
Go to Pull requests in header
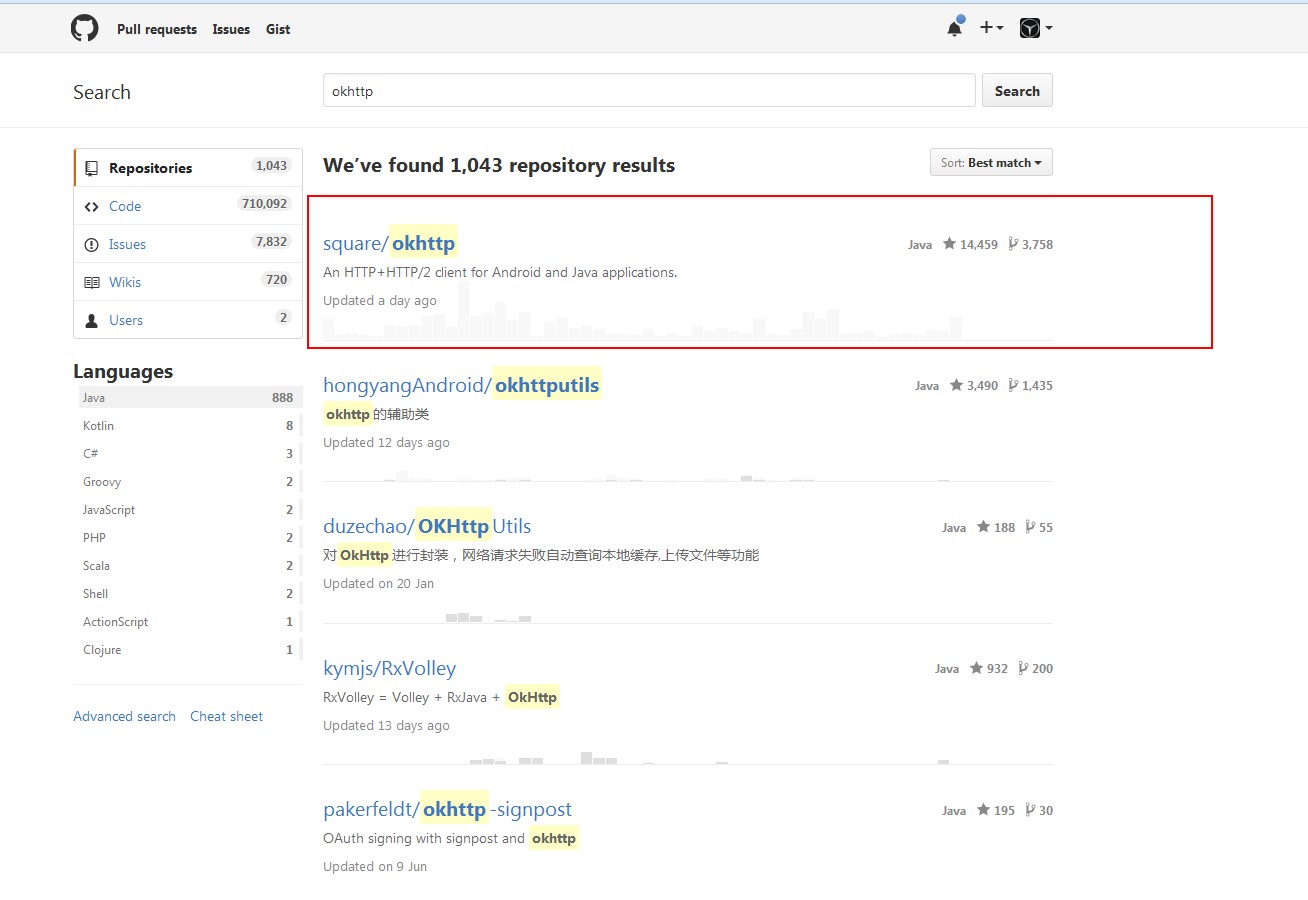click(157, 29)
